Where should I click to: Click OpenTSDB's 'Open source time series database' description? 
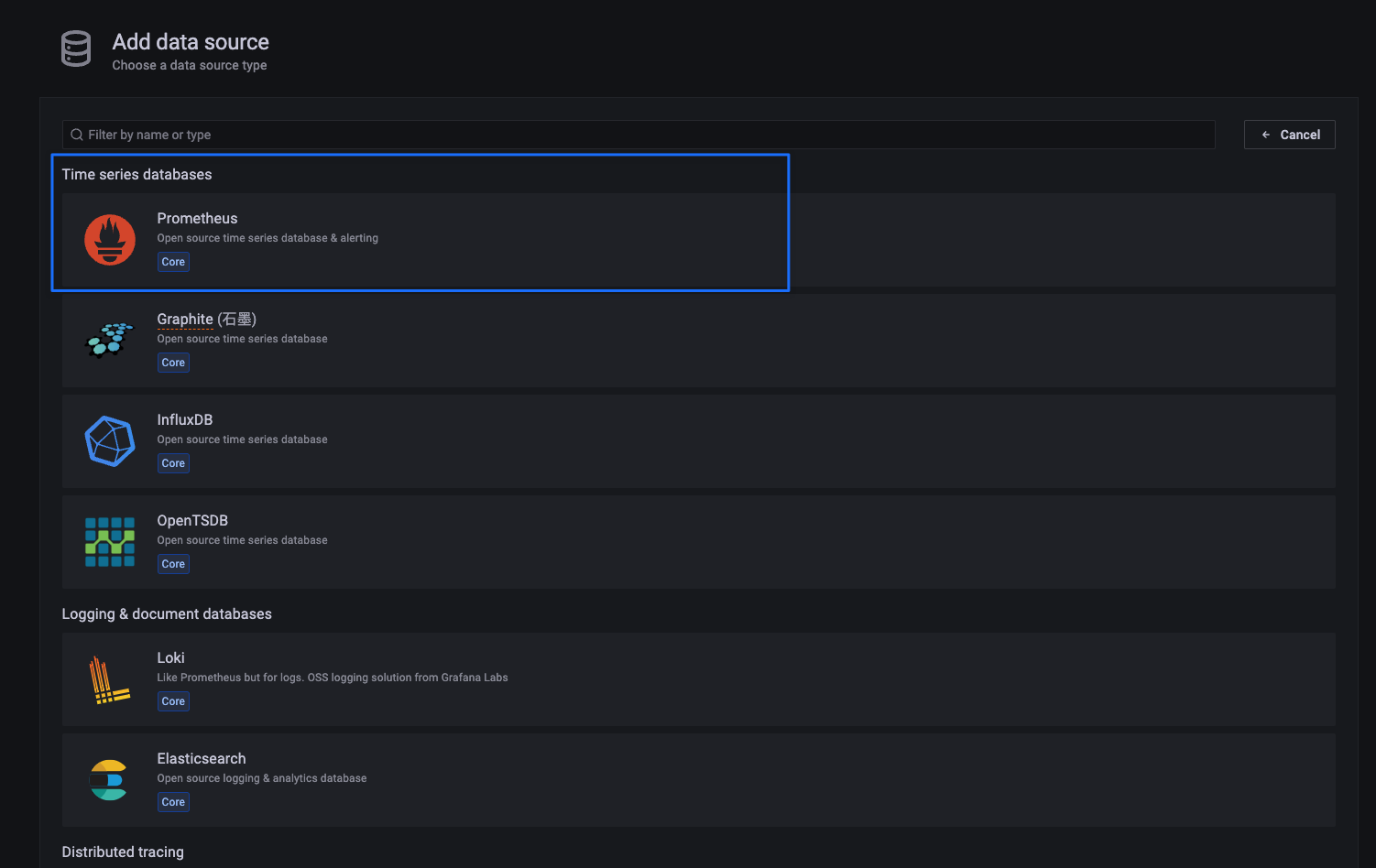pos(242,540)
